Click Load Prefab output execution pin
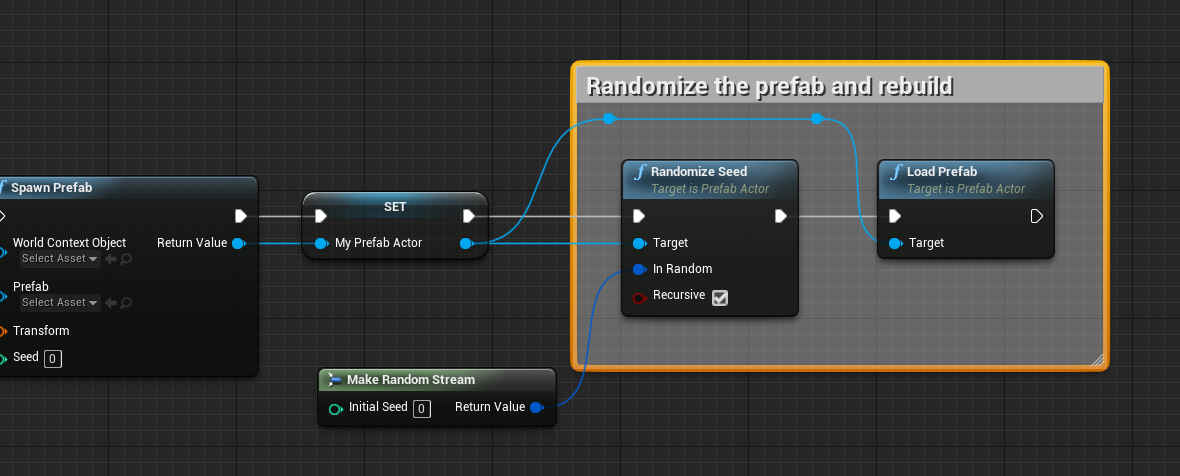Viewport: 1180px width, 476px height. coord(1036,217)
